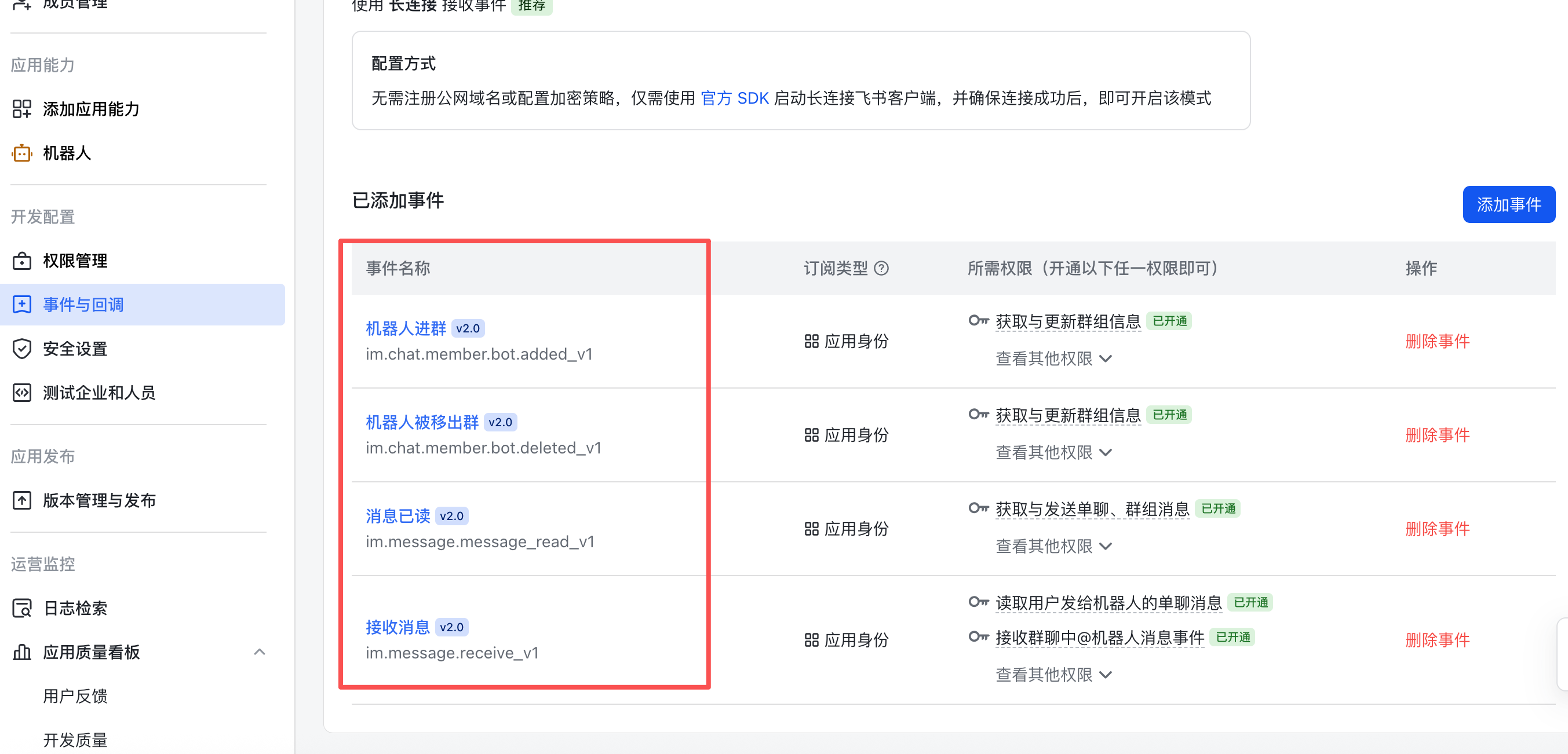The width and height of the screenshot is (1568, 754).
Task: Click 获取与更新群组信息 permission in 机器人进群 row
Action: tap(1068, 321)
